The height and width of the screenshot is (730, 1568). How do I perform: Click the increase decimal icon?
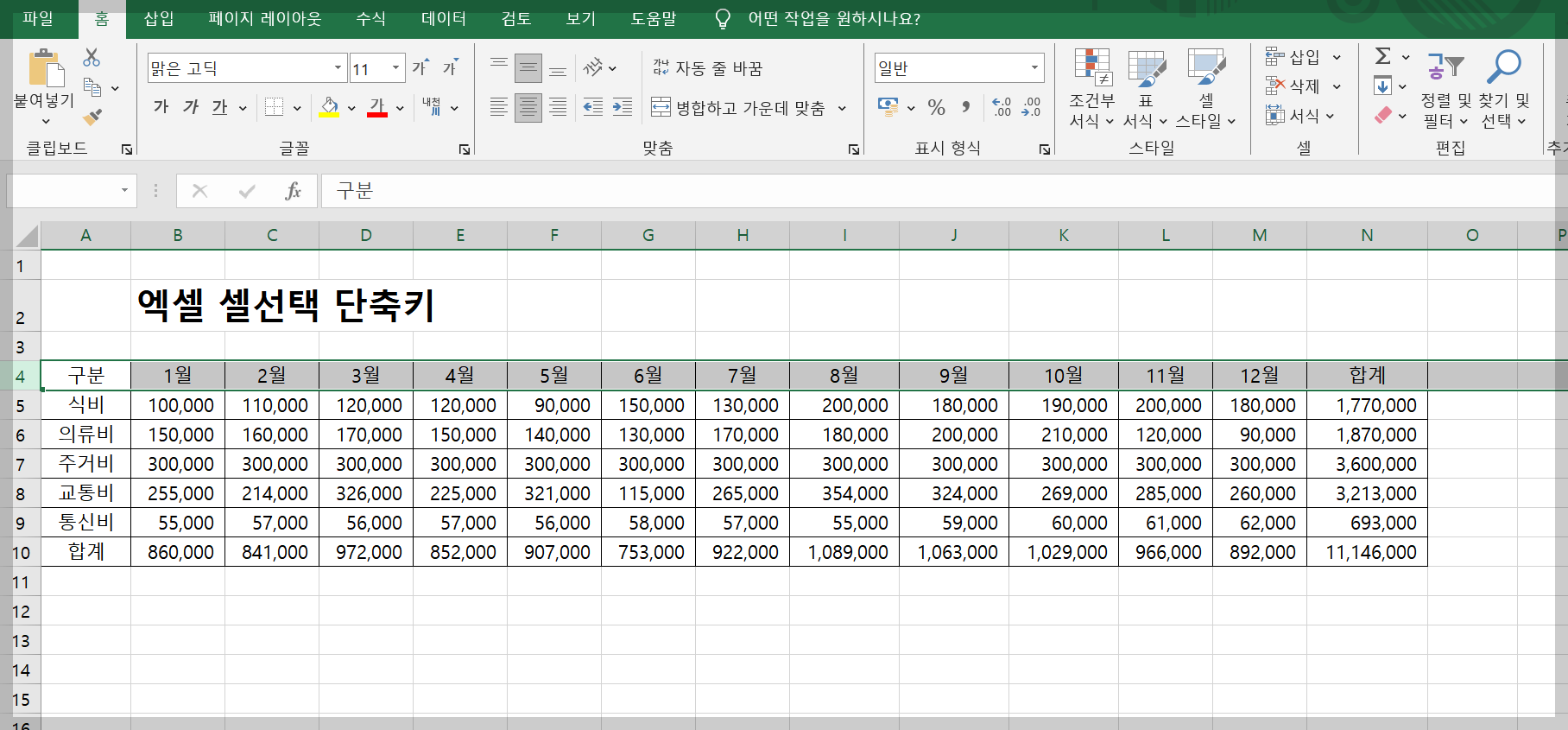[x=1002, y=107]
